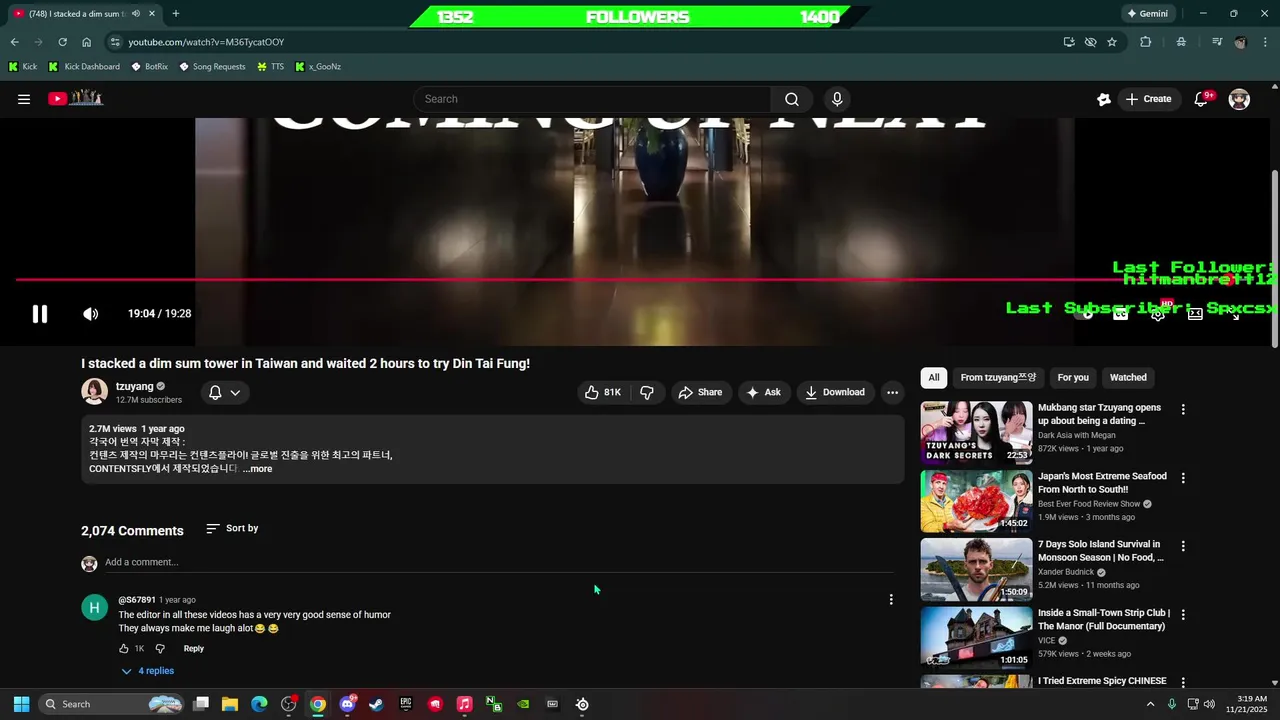The height and width of the screenshot is (720, 1280).
Task: Dislike the video with thumbs down
Action: [647, 392]
